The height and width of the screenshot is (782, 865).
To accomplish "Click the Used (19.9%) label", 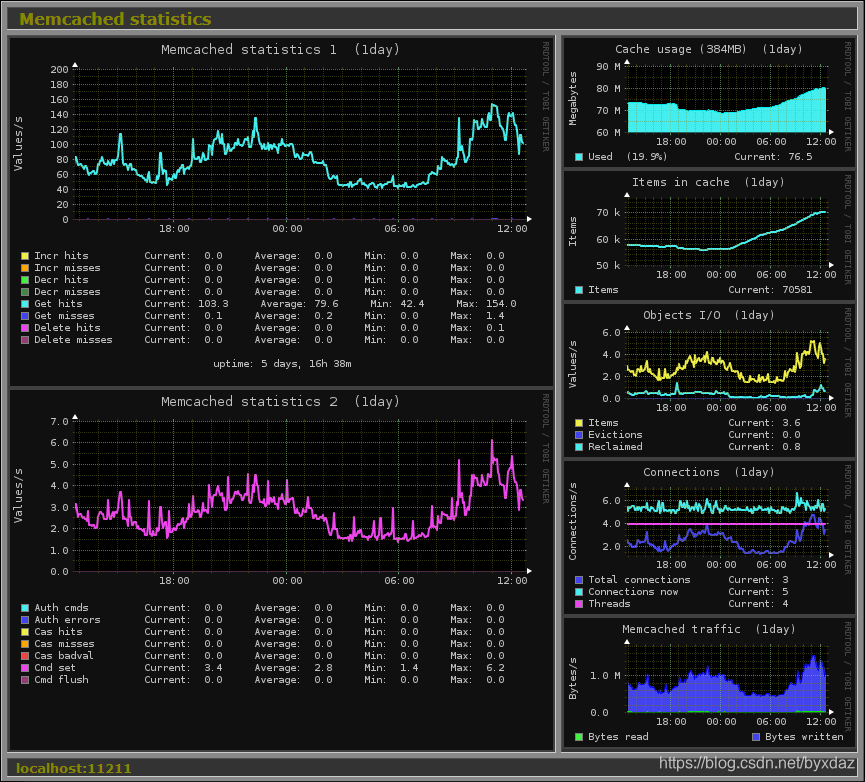I will click(628, 157).
